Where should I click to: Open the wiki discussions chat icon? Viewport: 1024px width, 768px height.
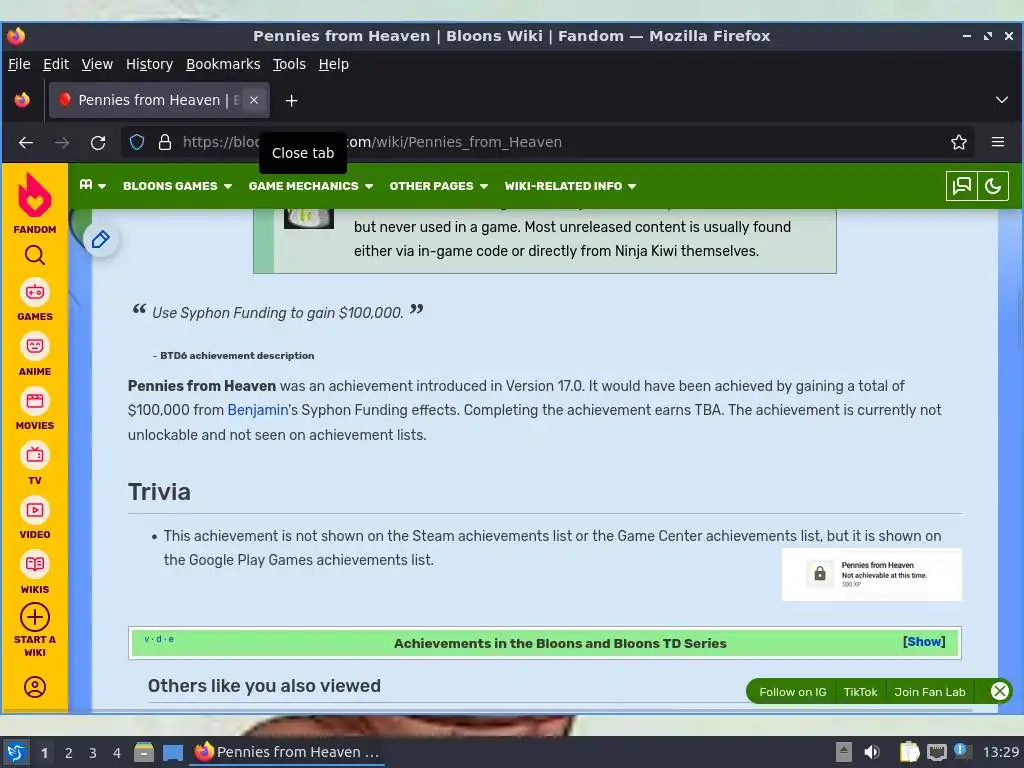tap(961, 186)
